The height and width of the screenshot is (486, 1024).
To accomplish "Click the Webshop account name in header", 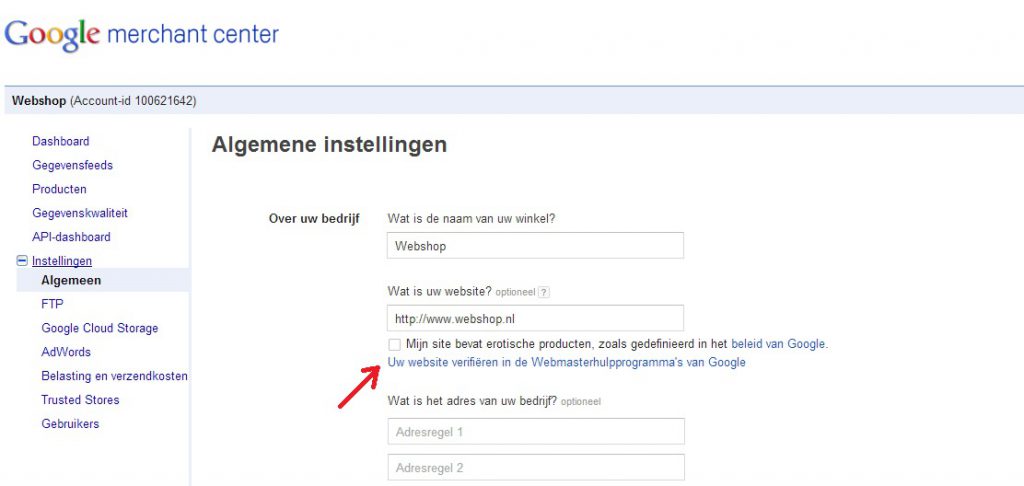I will (39, 101).
